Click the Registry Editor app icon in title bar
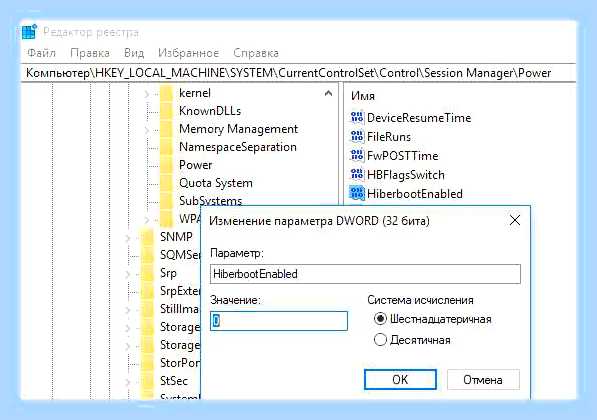 click(29, 32)
